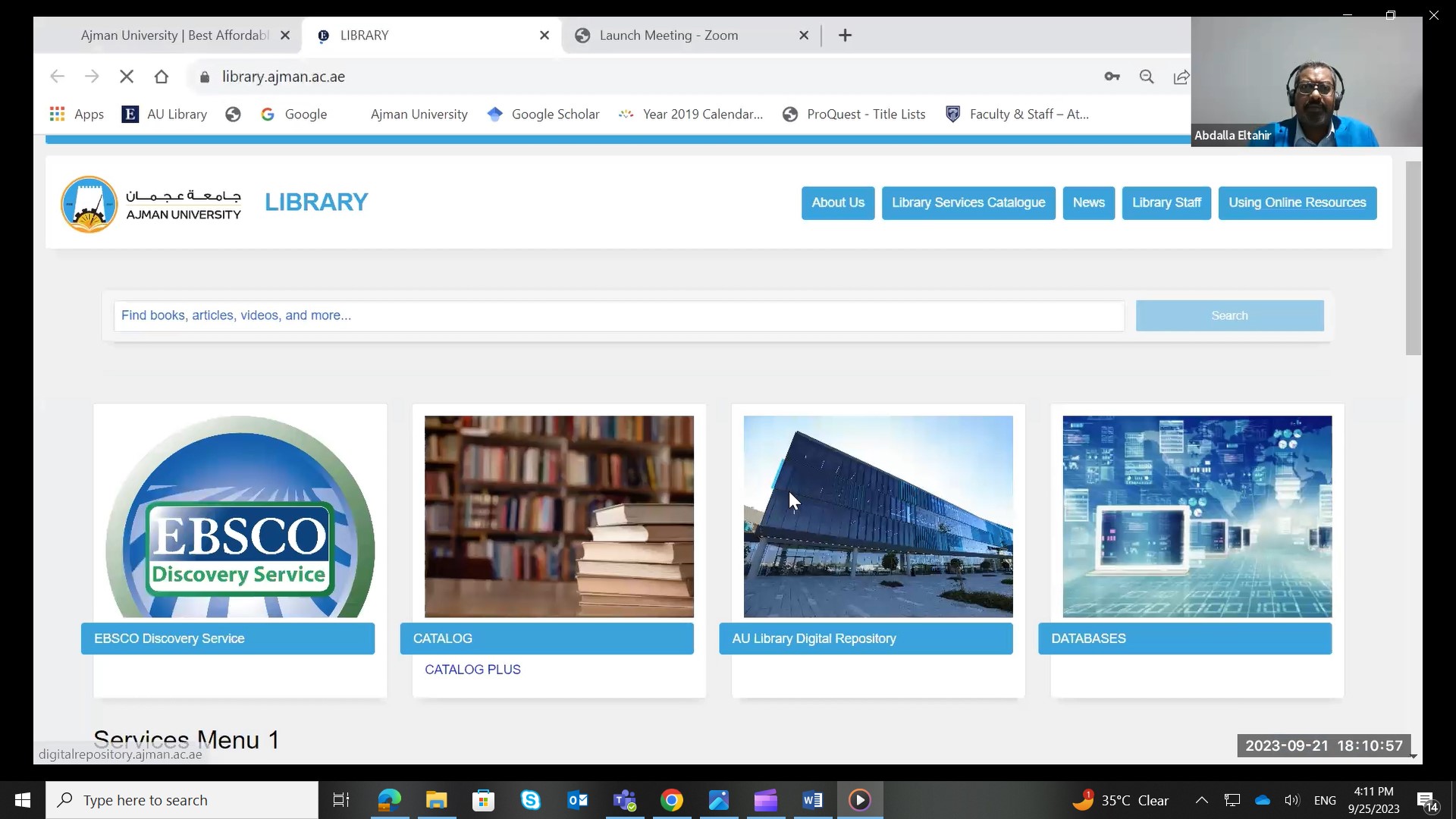Open new browser tab with plus icon
The height and width of the screenshot is (819, 1456).
(845, 36)
